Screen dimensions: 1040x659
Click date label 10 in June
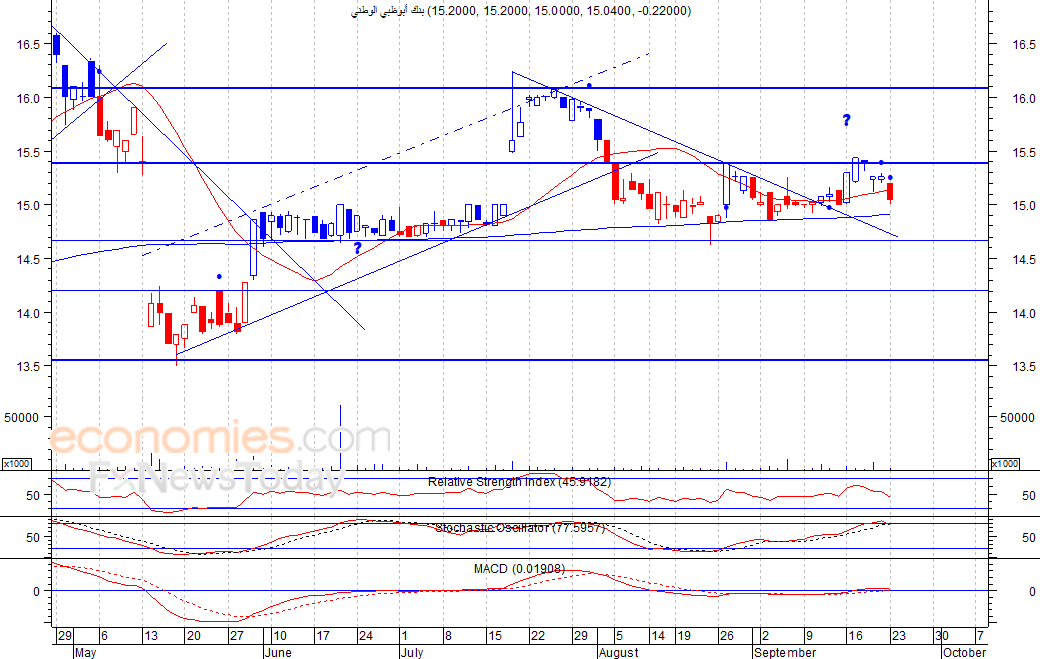280,636
